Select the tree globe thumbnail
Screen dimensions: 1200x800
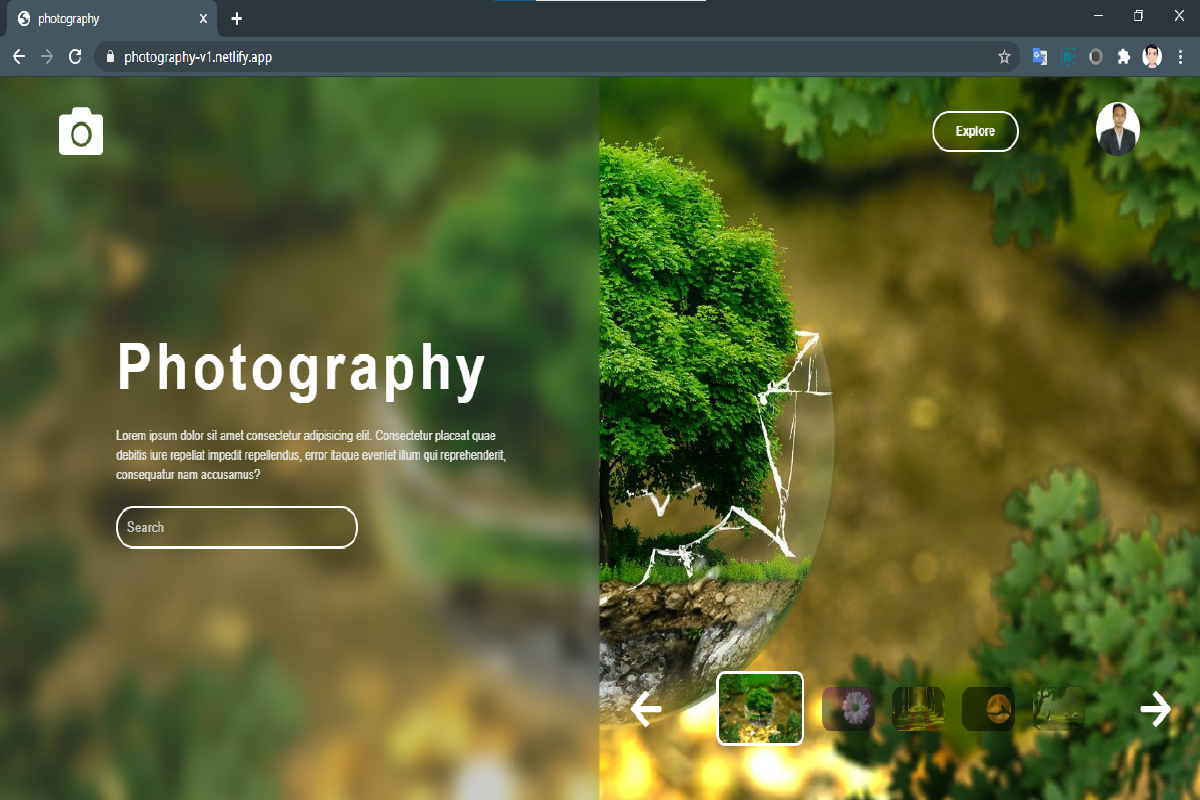tap(760, 708)
